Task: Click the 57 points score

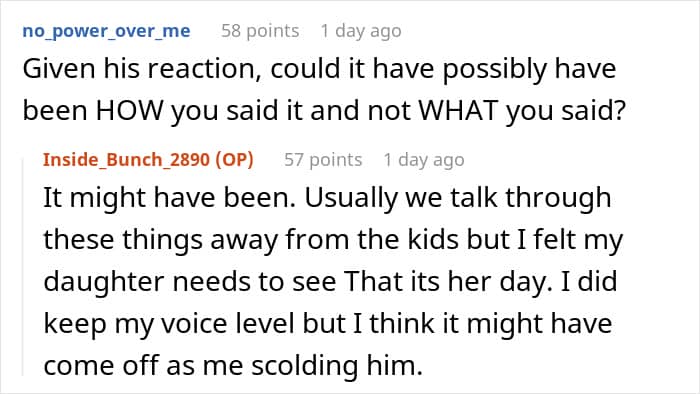Action: pos(323,160)
